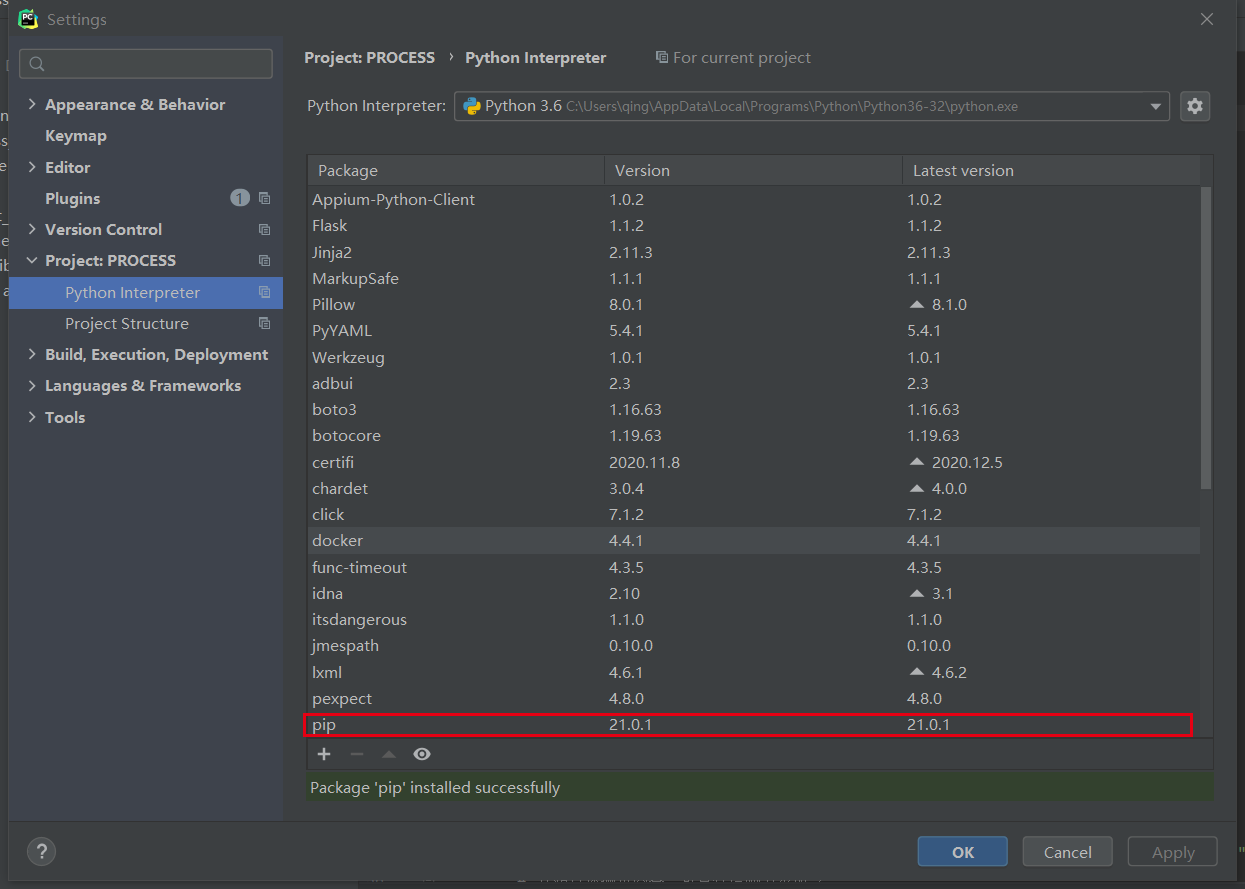Confirm changes with the OK button
This screenshot has height=889, width=1245.
coord(962,851)
